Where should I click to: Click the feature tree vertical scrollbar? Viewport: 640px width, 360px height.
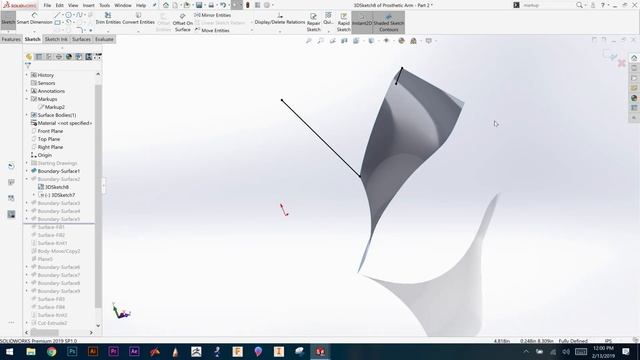[x=98, y=196]
